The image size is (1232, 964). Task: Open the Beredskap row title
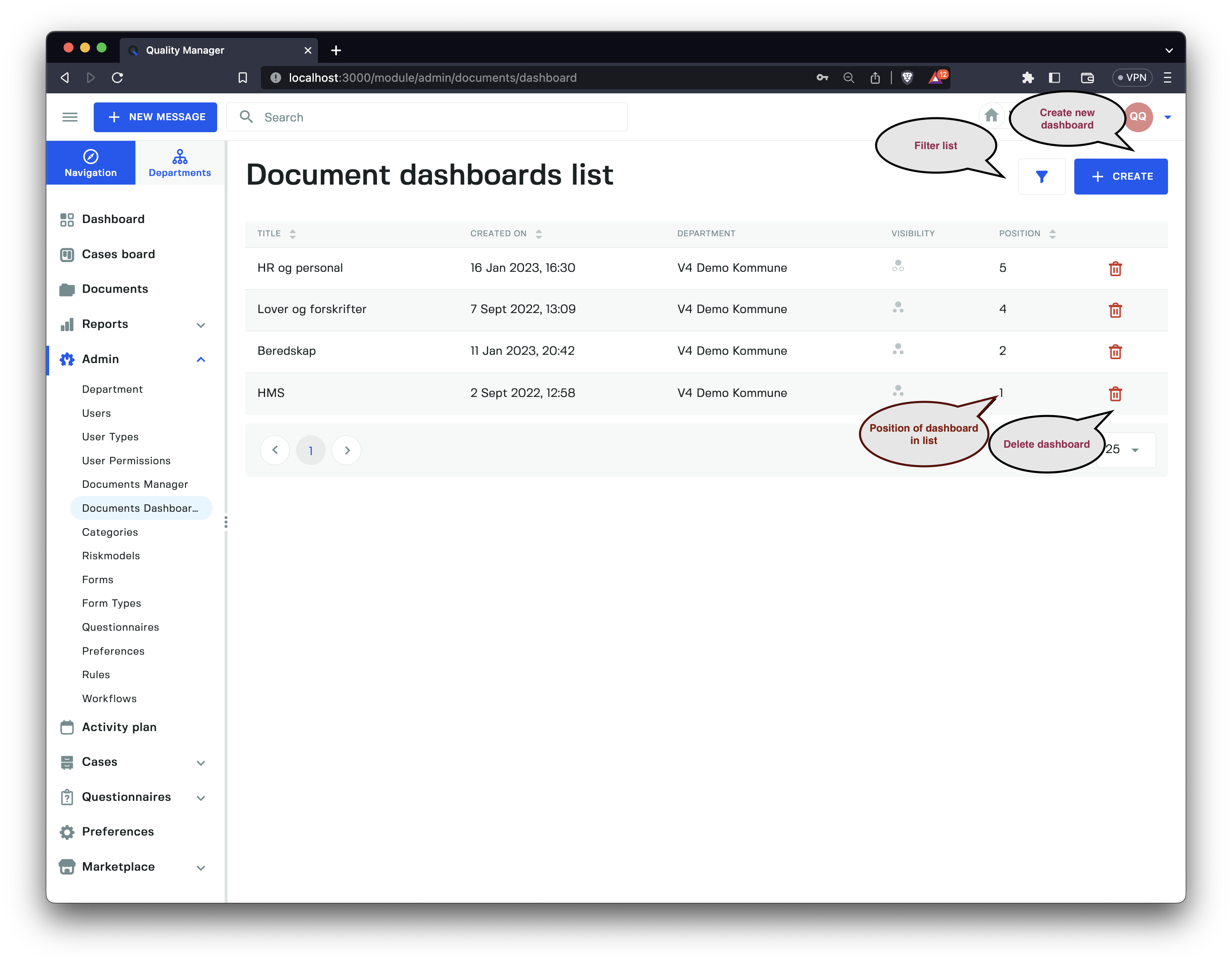(x=287, y=351)
